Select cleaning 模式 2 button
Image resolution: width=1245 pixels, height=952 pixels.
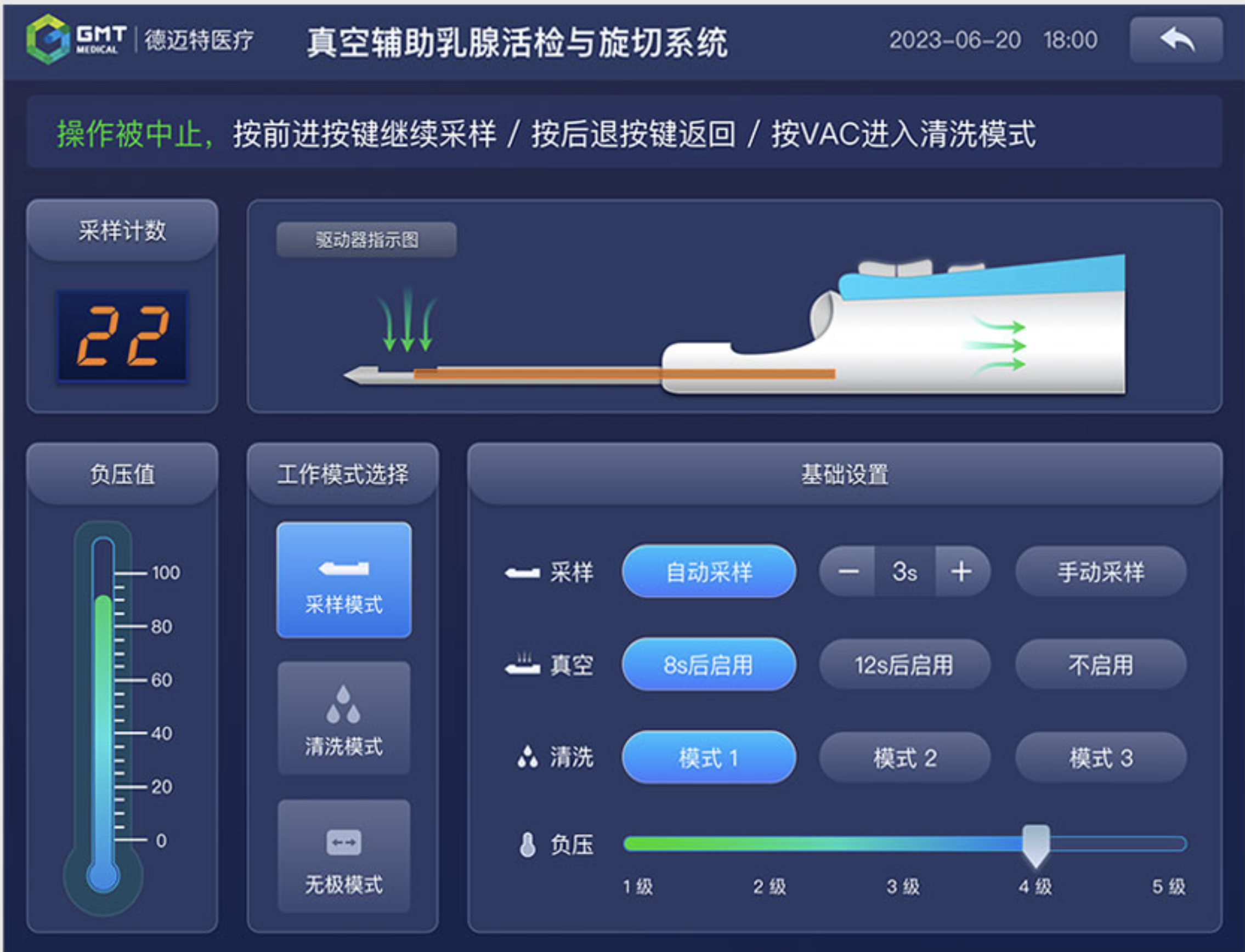pos(904,758)
